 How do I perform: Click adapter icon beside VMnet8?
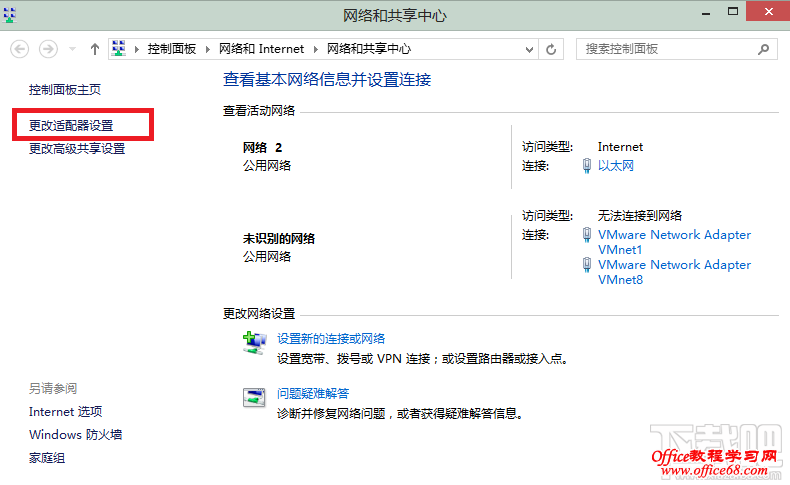tap(587, 264)
